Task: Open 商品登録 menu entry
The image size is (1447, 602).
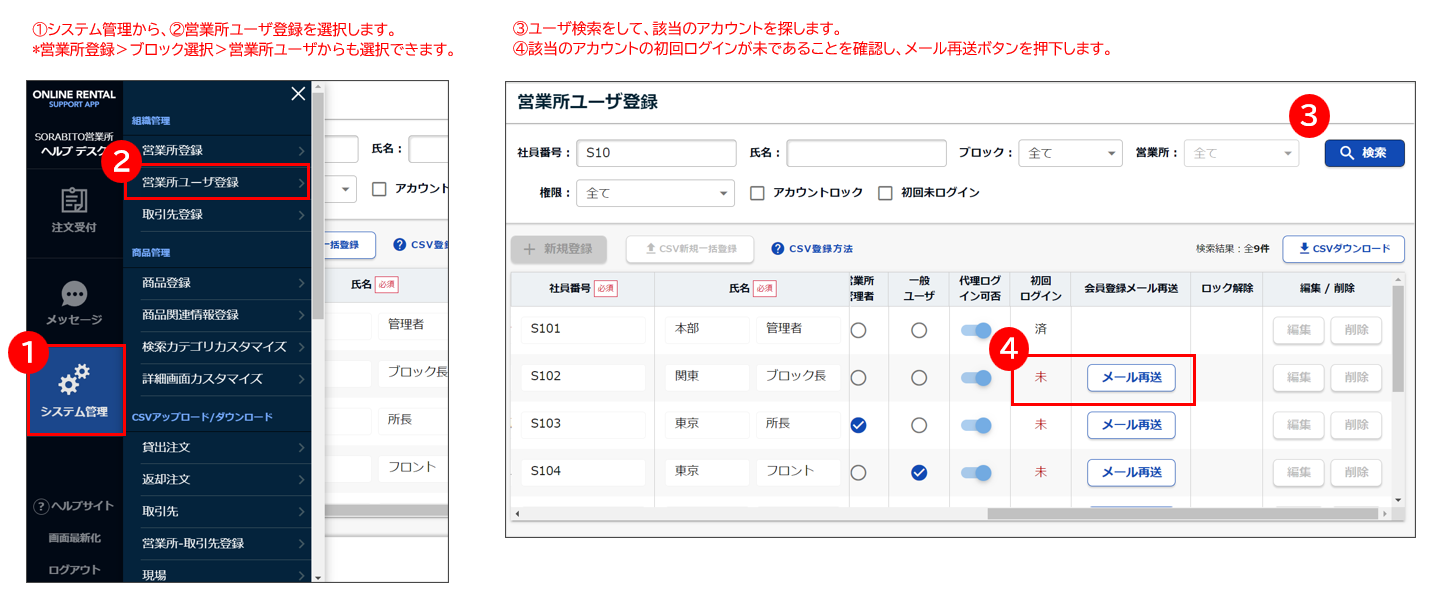Action: click(217, 283)
